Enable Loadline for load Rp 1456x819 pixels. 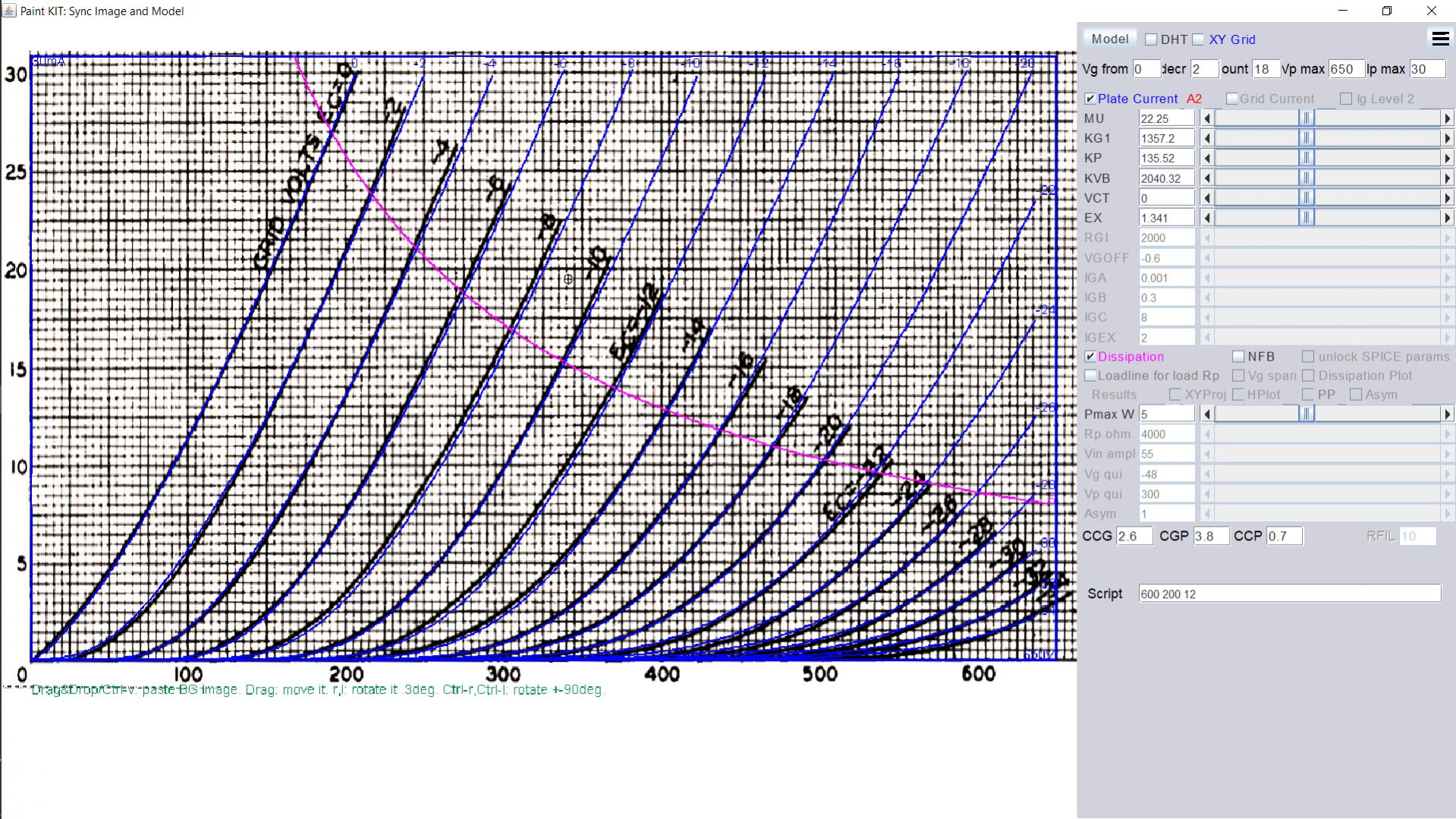[1090, 376]
